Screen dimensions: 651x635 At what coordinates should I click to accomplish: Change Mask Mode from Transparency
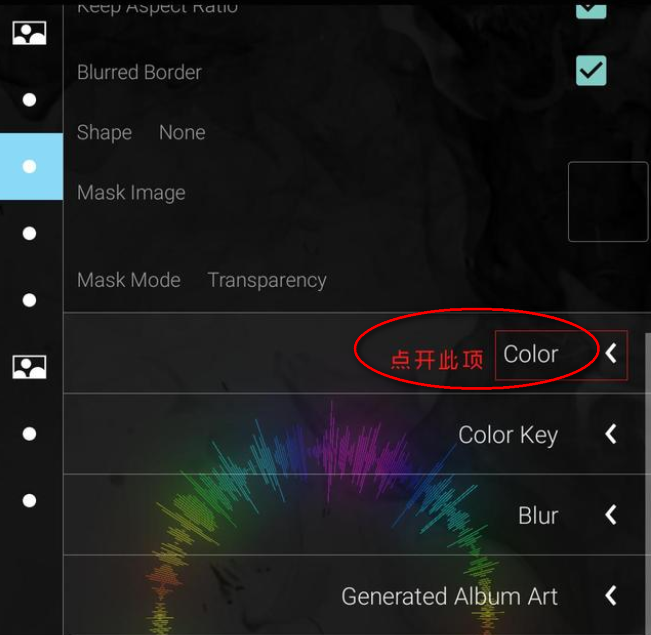(266, 281)
